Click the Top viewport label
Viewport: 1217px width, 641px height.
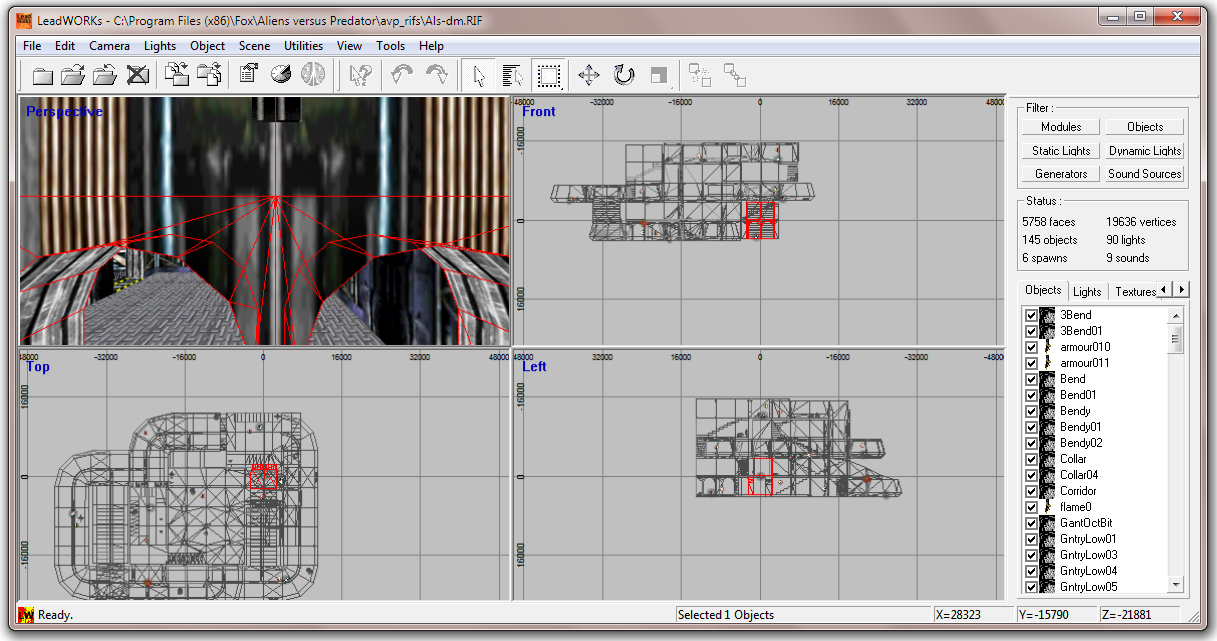pos(38,367)
